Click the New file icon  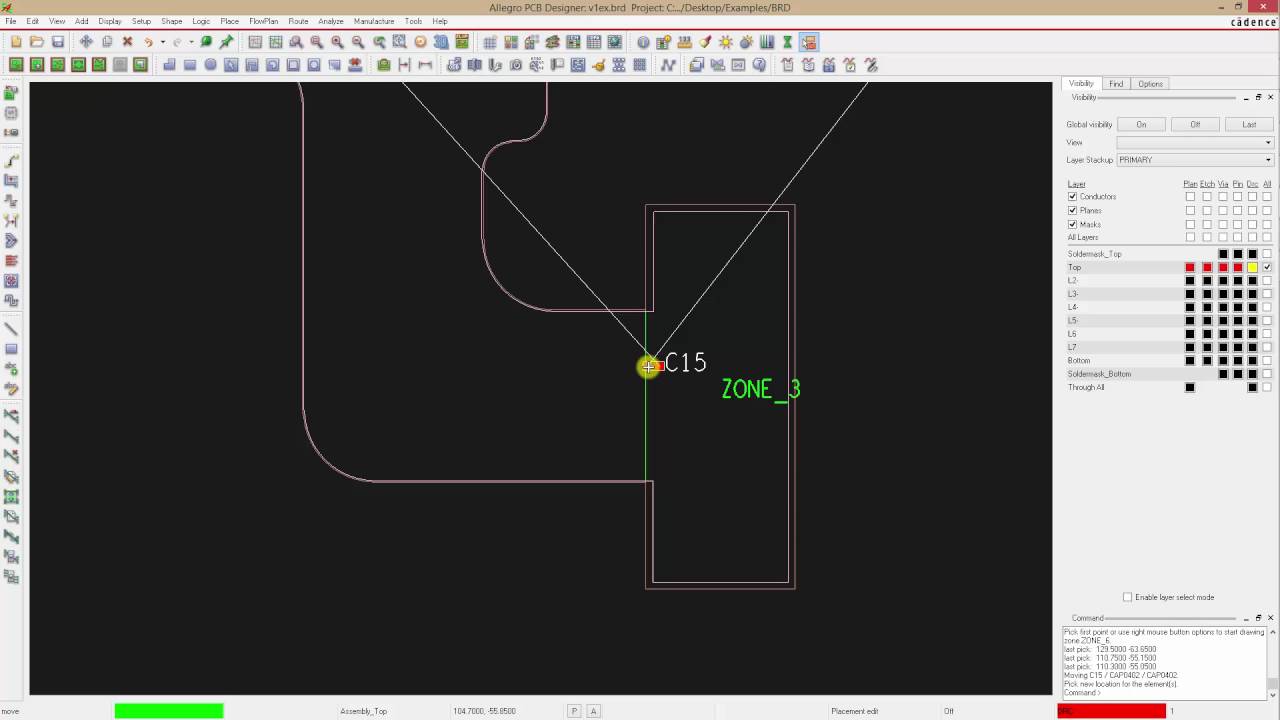point(16,42)
